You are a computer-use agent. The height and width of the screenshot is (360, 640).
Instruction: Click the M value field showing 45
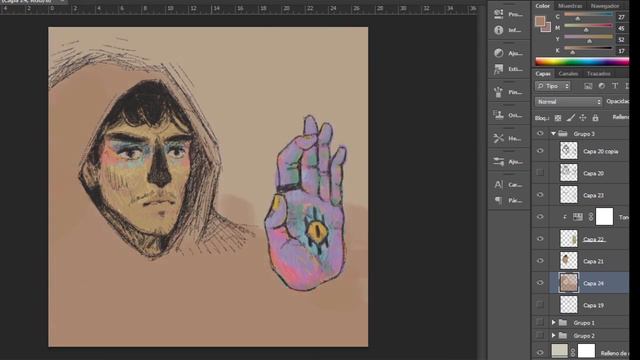pyautogui.click(x=621, y=28)
